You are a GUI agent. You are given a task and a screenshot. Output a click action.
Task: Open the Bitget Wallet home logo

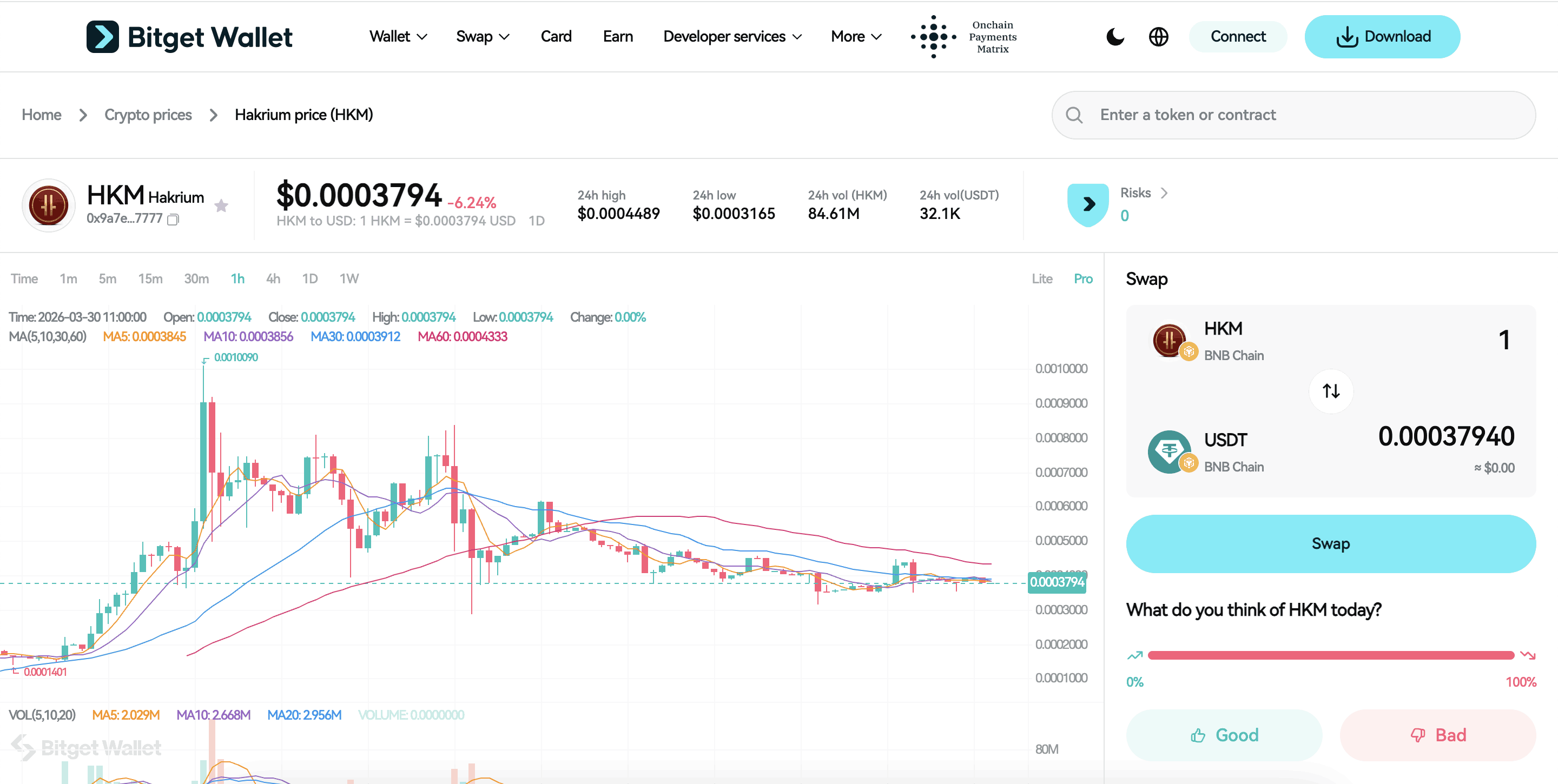coord(189,36)
